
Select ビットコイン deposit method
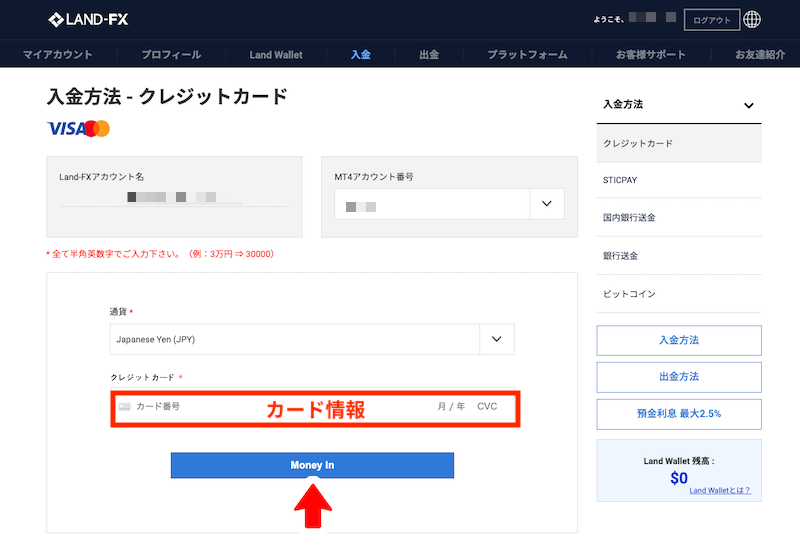(679, 294)
